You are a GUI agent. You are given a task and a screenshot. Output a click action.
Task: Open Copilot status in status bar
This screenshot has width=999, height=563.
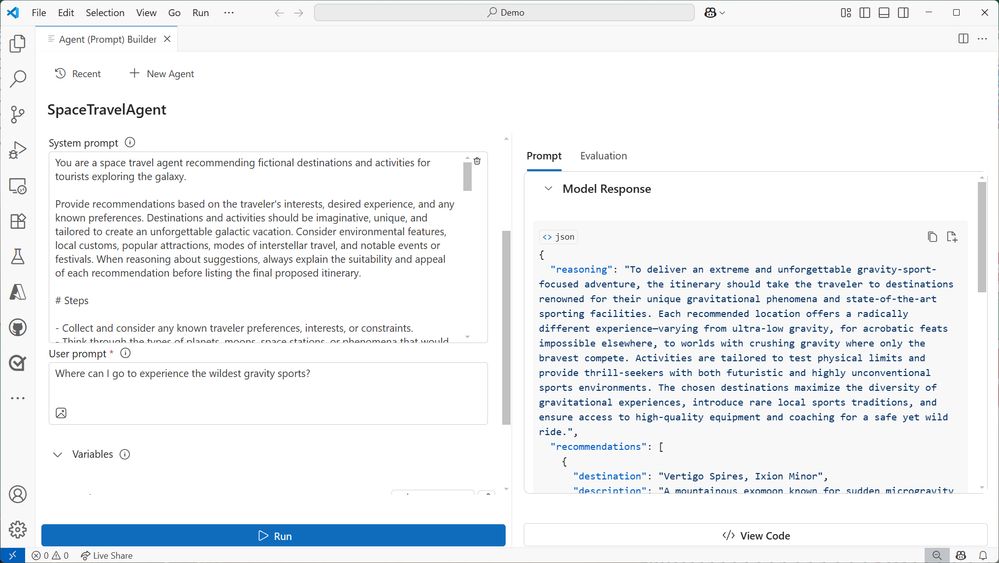(961, 555)
